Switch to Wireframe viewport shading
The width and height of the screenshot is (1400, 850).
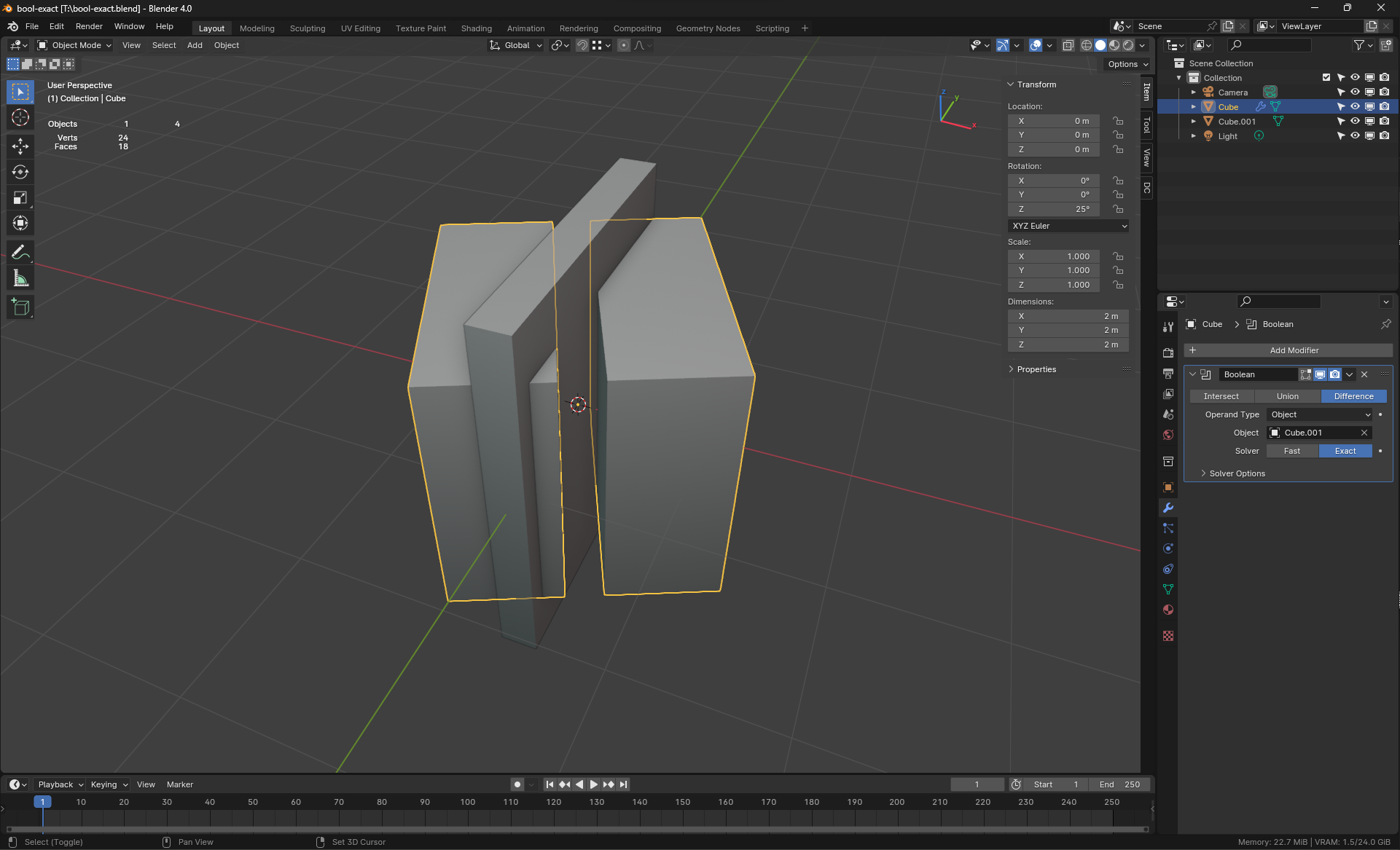(1087, 45)
